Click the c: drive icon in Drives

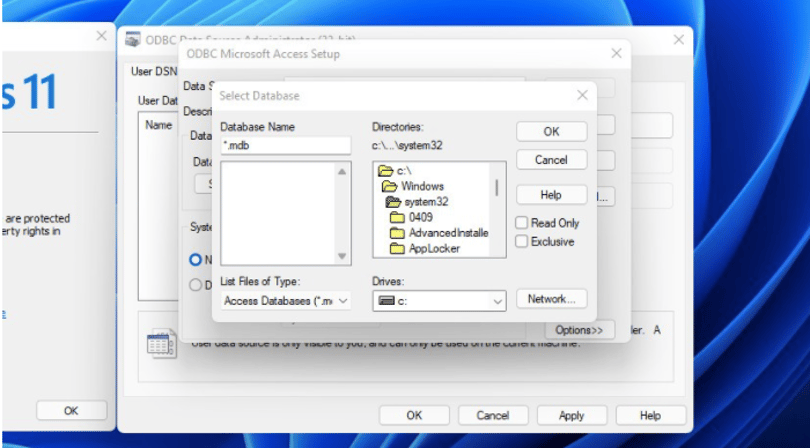(386, 301)
